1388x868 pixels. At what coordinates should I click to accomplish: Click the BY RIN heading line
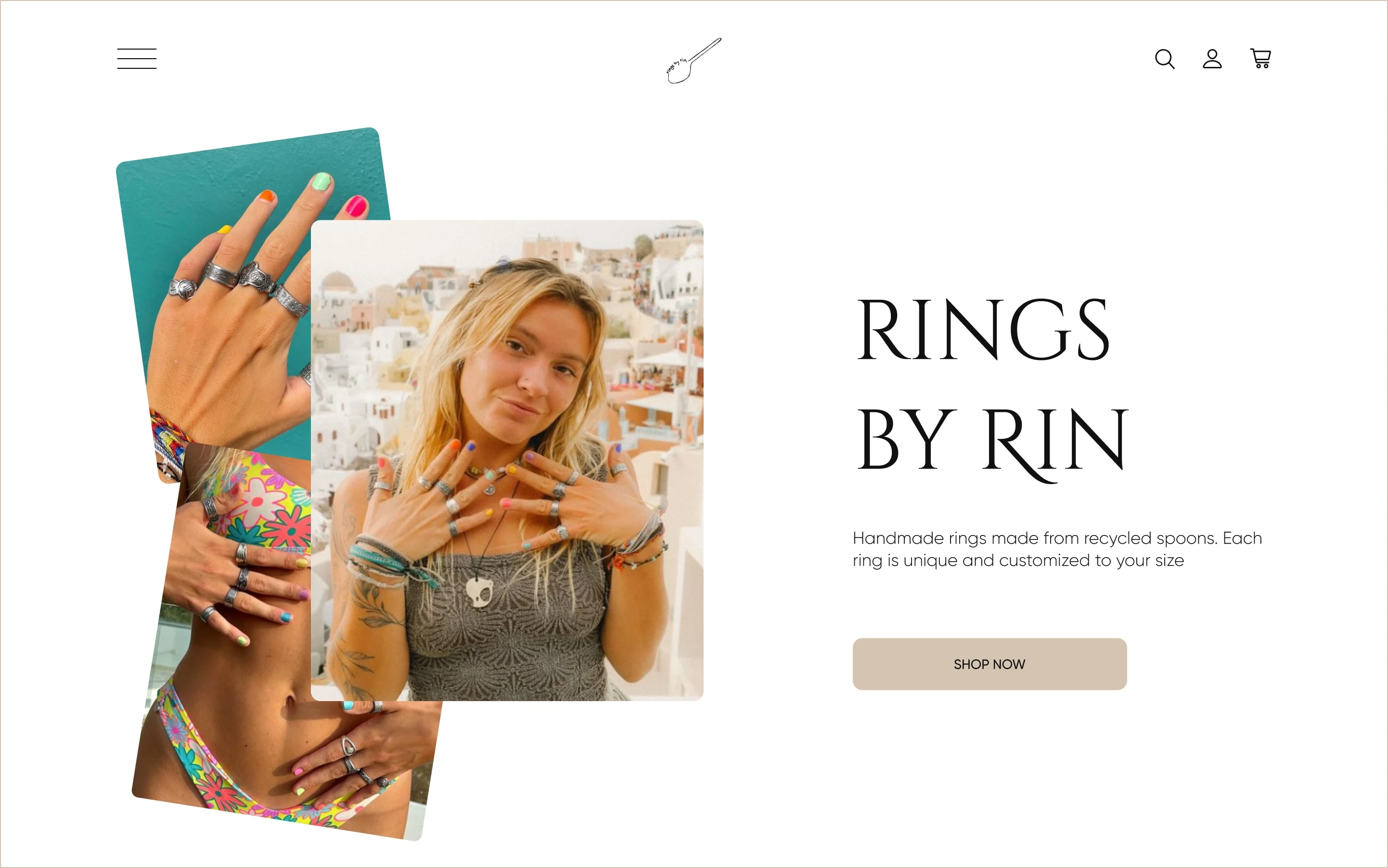[992, 442]
